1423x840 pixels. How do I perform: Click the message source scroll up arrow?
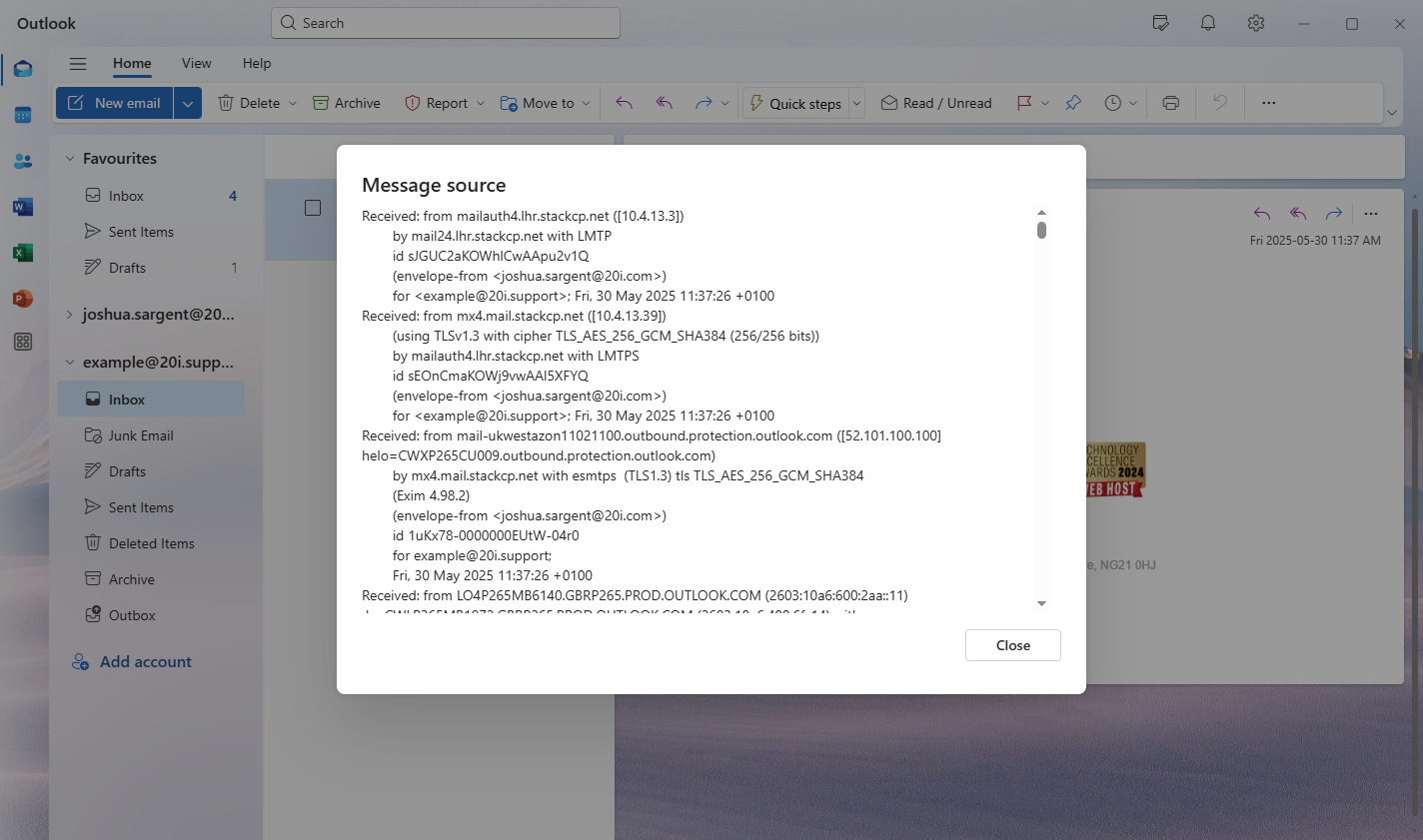point(1041,212)
